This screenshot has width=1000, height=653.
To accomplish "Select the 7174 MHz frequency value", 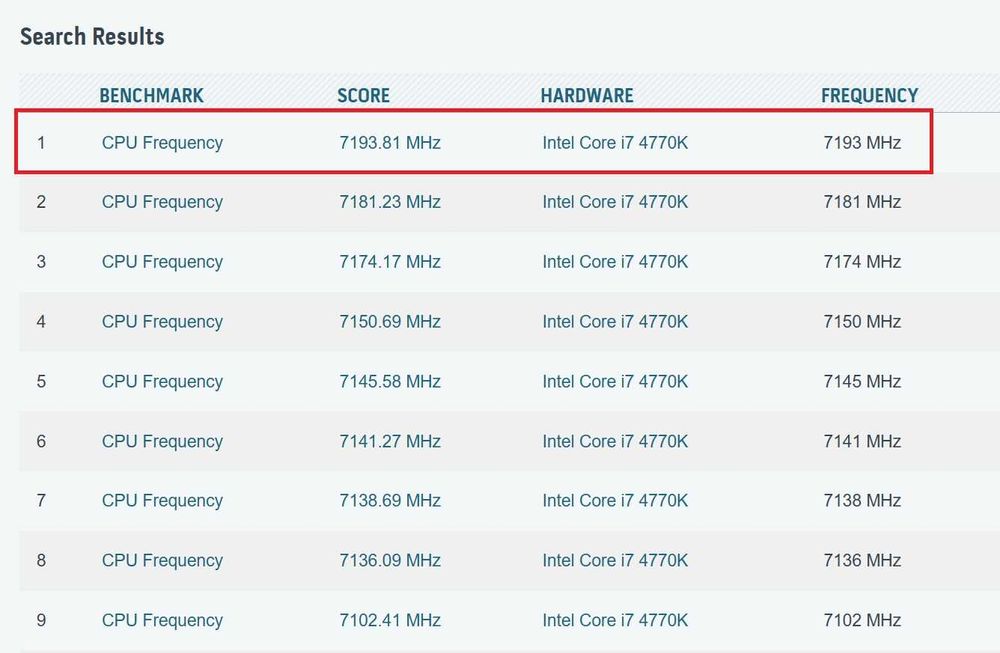I will [x=862, y=261].
